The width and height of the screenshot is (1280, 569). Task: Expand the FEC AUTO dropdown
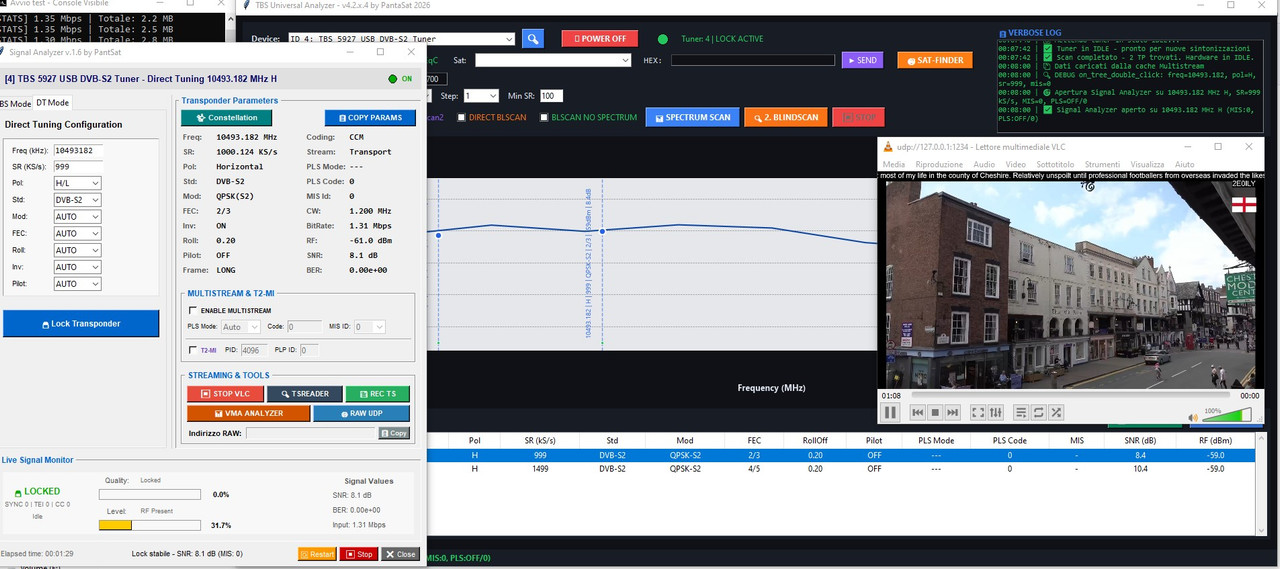point(77,233)
